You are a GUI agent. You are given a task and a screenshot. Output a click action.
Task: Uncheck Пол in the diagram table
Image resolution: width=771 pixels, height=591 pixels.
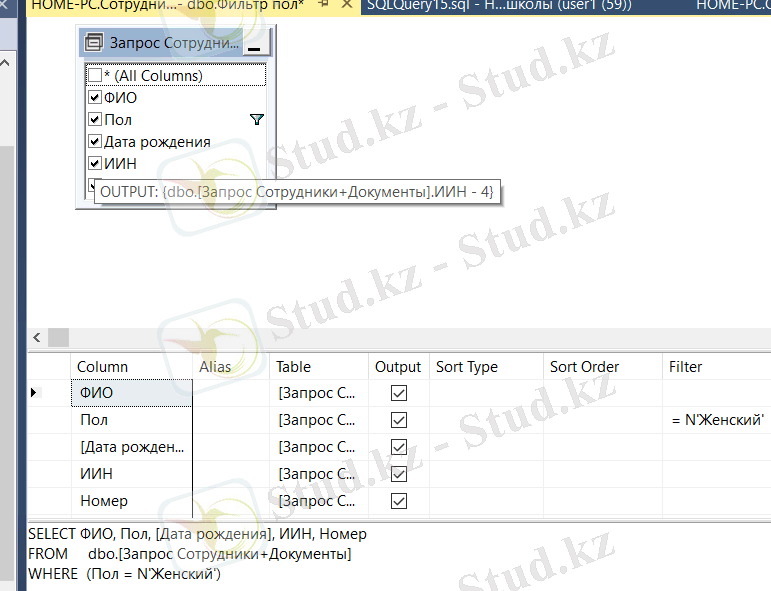tap(94, 119)
